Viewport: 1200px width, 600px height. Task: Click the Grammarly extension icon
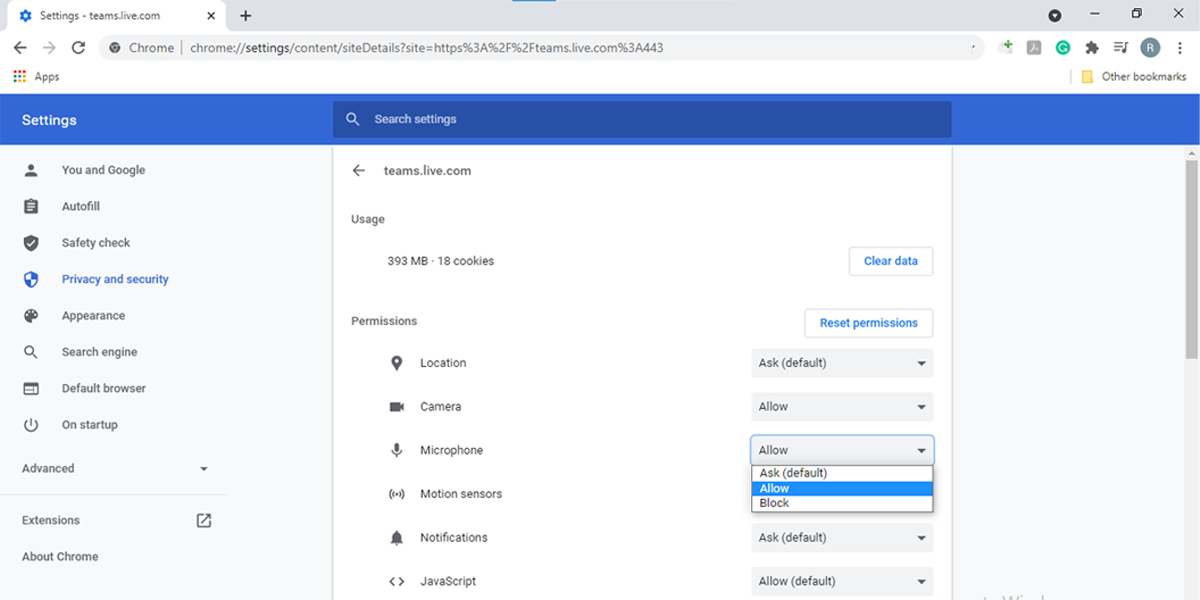click(x=1063, y=47)
